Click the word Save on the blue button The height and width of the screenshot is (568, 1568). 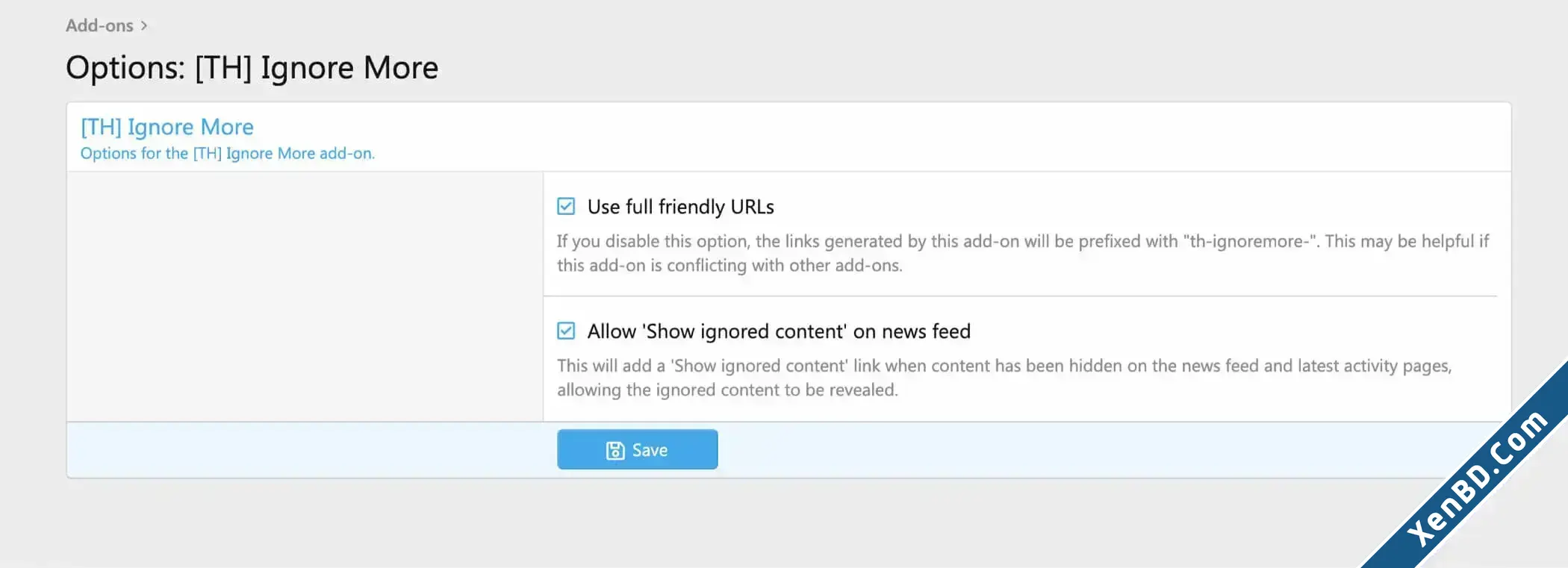(x=650, y=450)
